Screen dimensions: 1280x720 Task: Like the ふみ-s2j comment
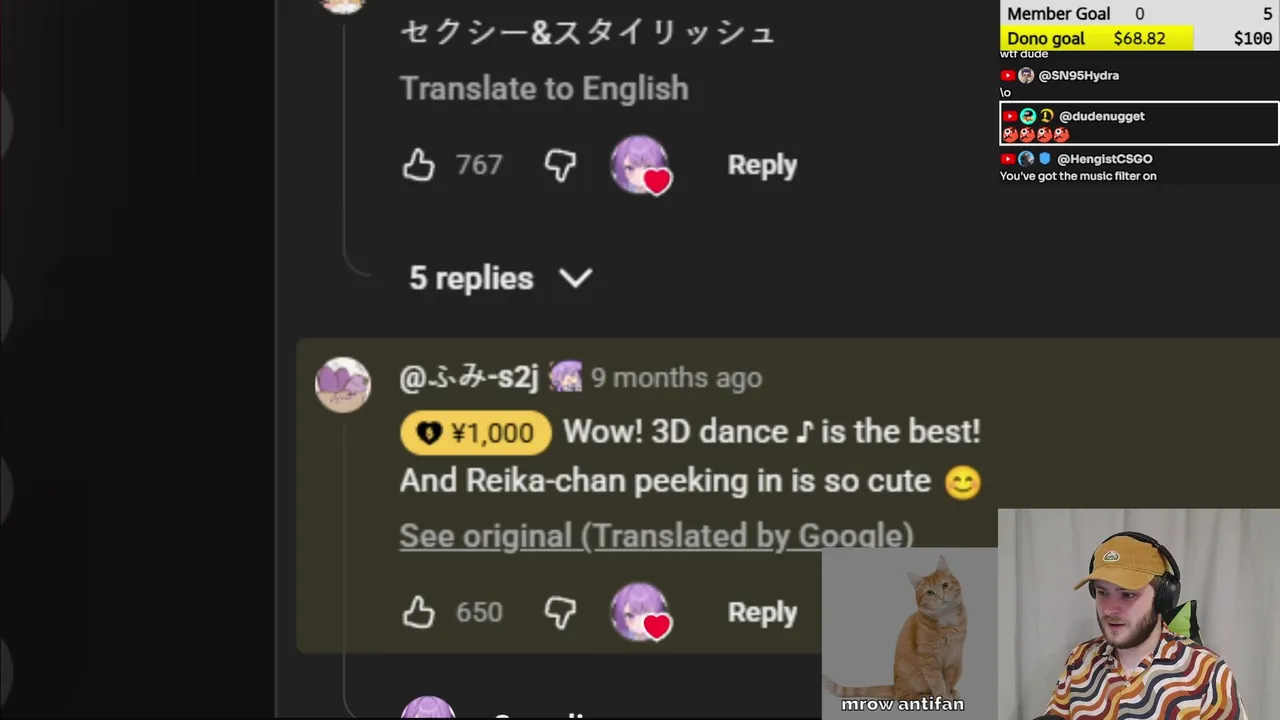[419, 612]
